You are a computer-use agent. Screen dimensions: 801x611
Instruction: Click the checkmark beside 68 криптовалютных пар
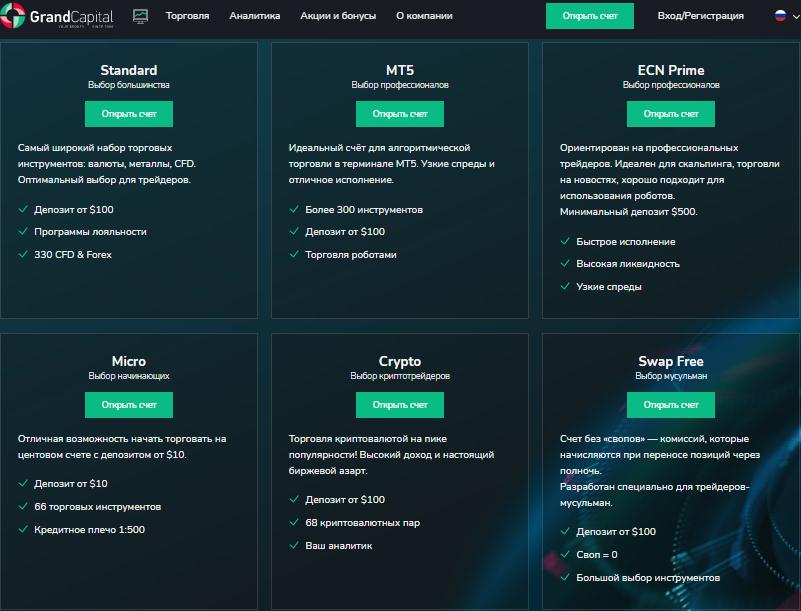pyautogui.click(x=294, y=523)
